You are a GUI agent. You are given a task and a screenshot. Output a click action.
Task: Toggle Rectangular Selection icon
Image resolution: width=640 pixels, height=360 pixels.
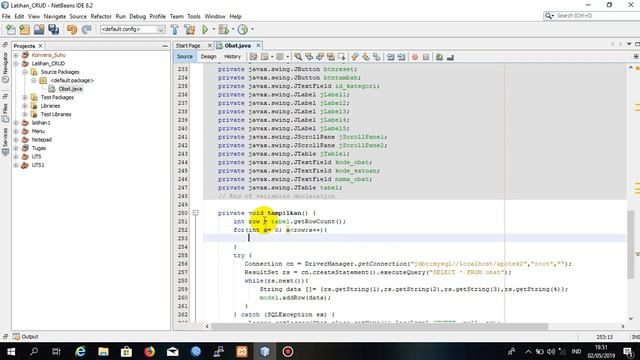pos(342,57)
